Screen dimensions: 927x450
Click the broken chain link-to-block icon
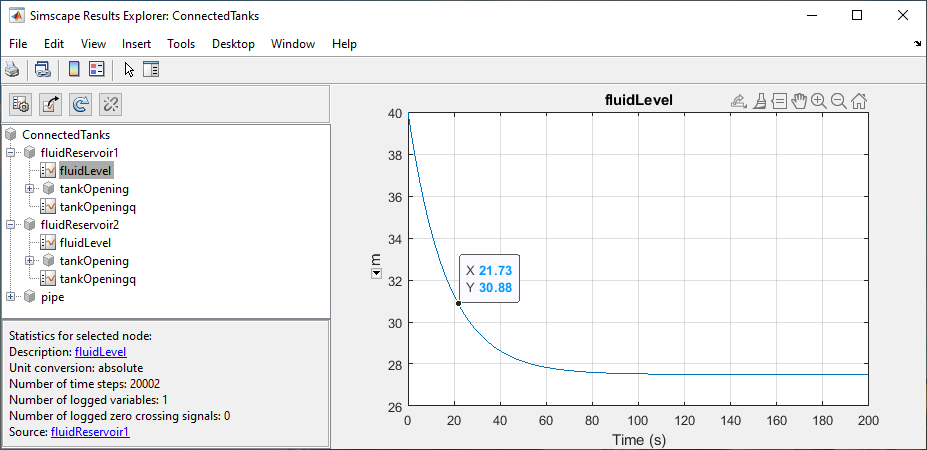point(111,105)
